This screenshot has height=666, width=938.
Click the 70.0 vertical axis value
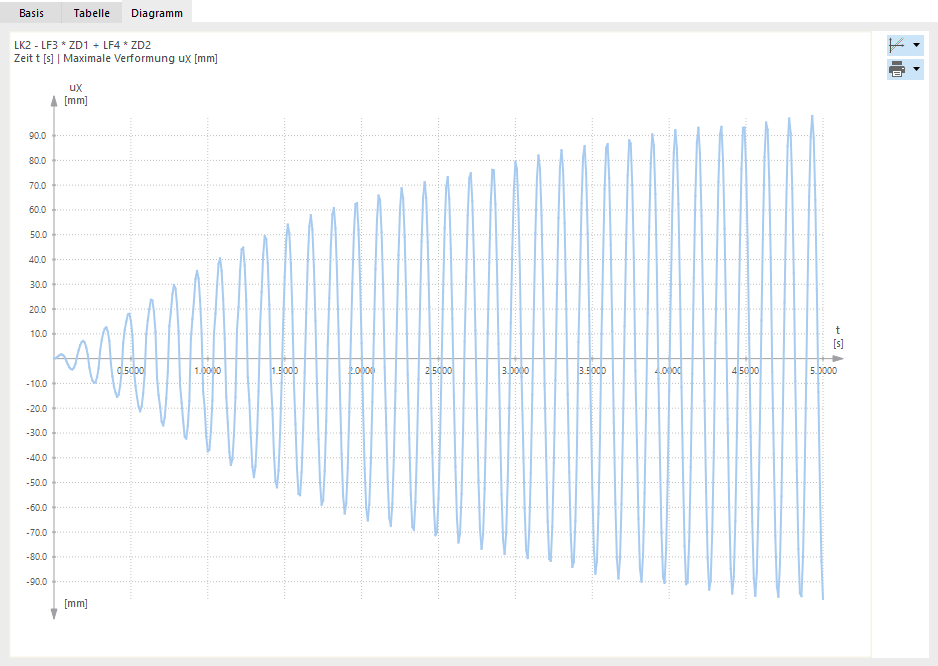[x=37, y=185]
